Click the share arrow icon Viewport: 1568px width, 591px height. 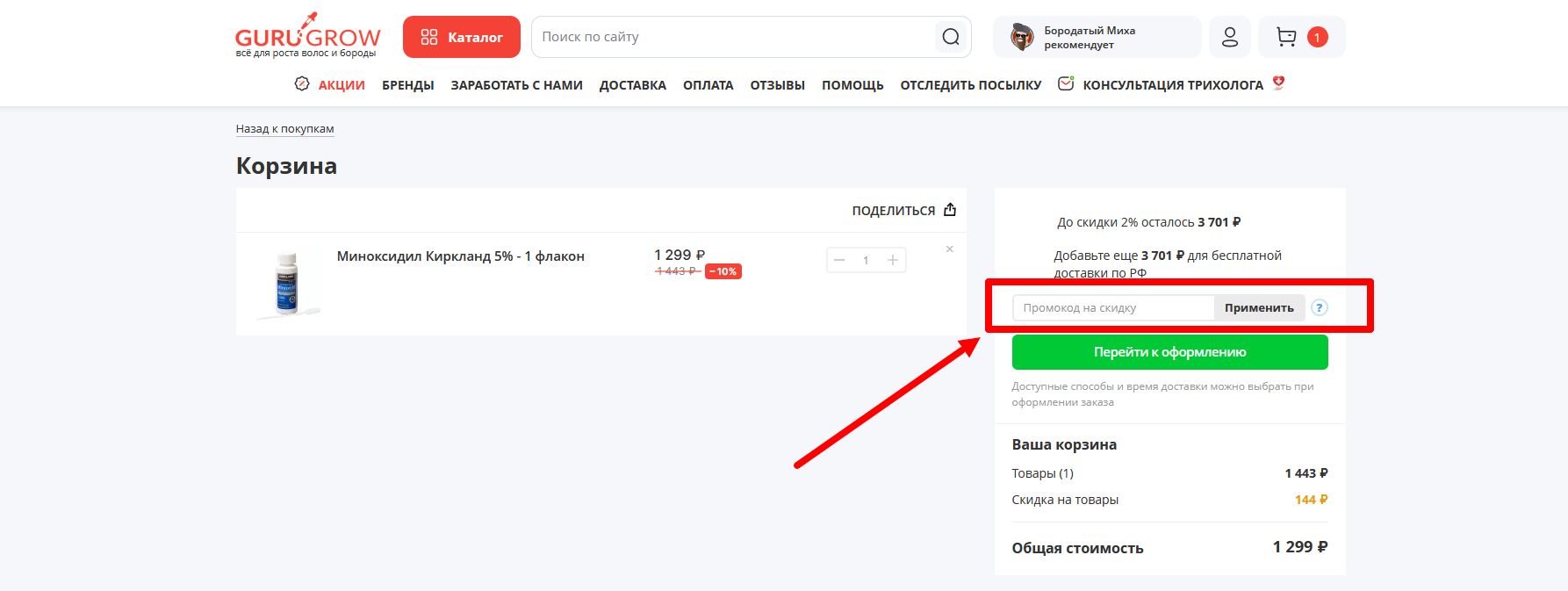tap(950, 210)
